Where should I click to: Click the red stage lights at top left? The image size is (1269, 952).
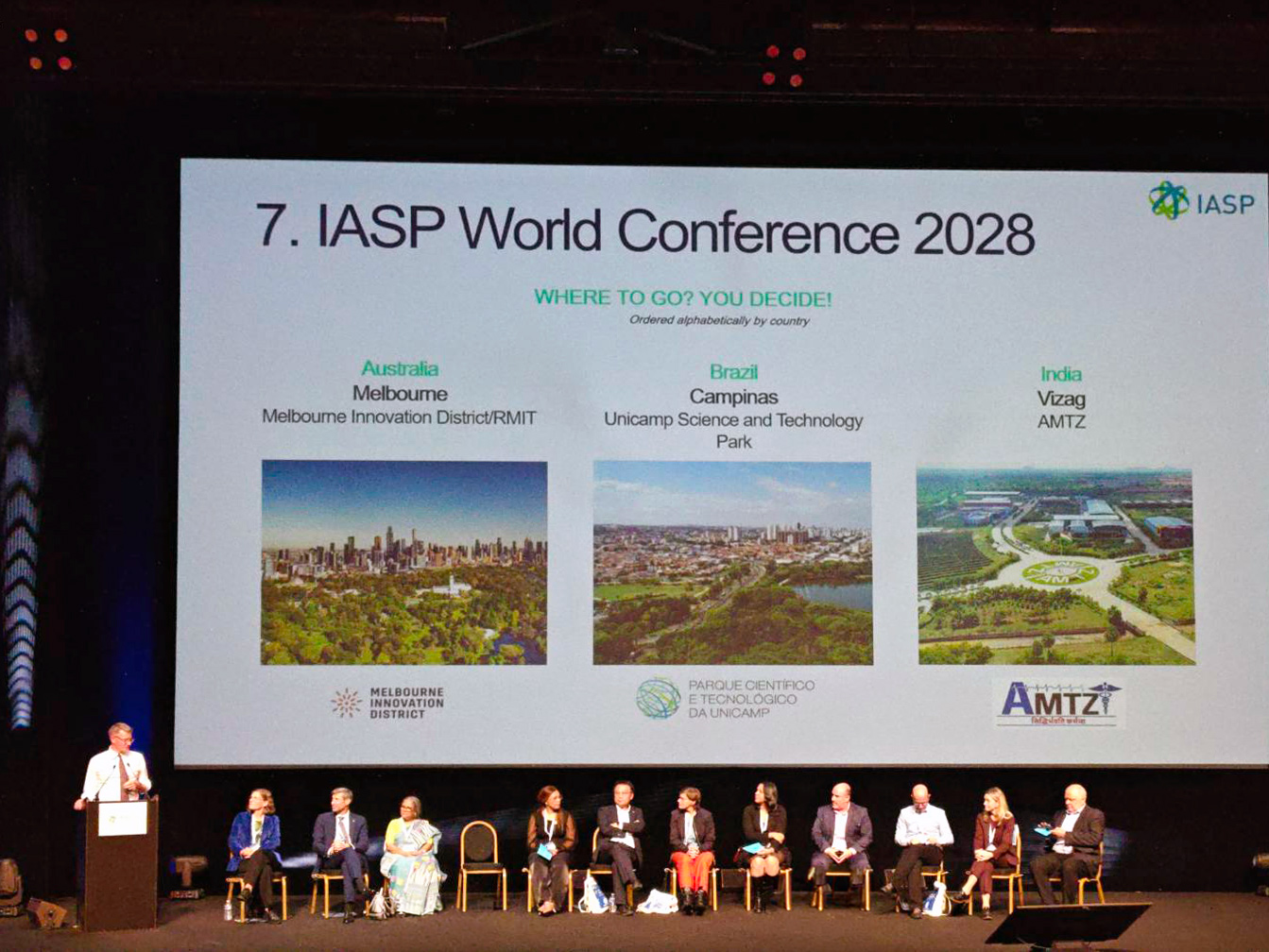48,49
